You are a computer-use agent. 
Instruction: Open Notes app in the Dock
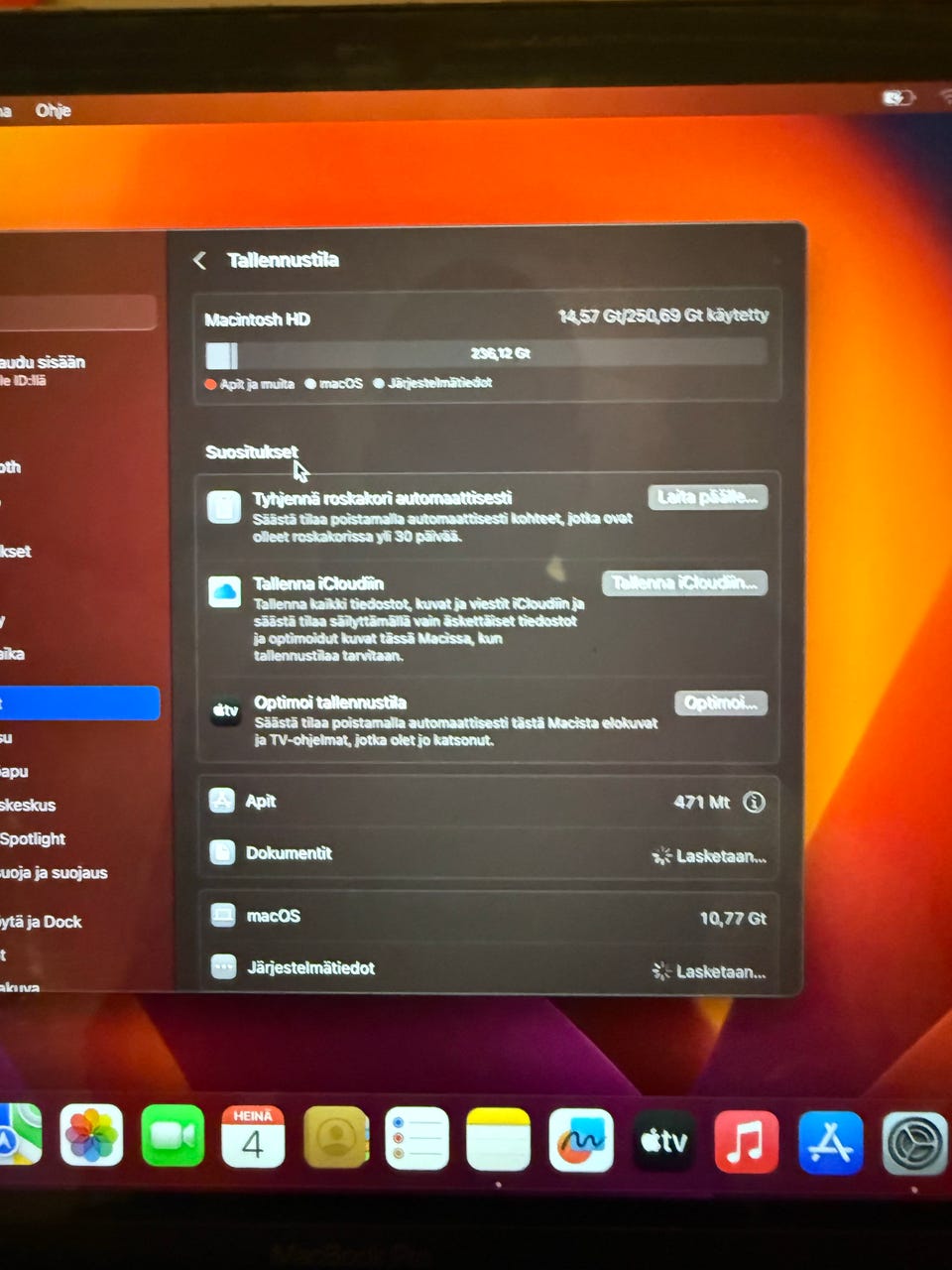[x=498, y=1139]
